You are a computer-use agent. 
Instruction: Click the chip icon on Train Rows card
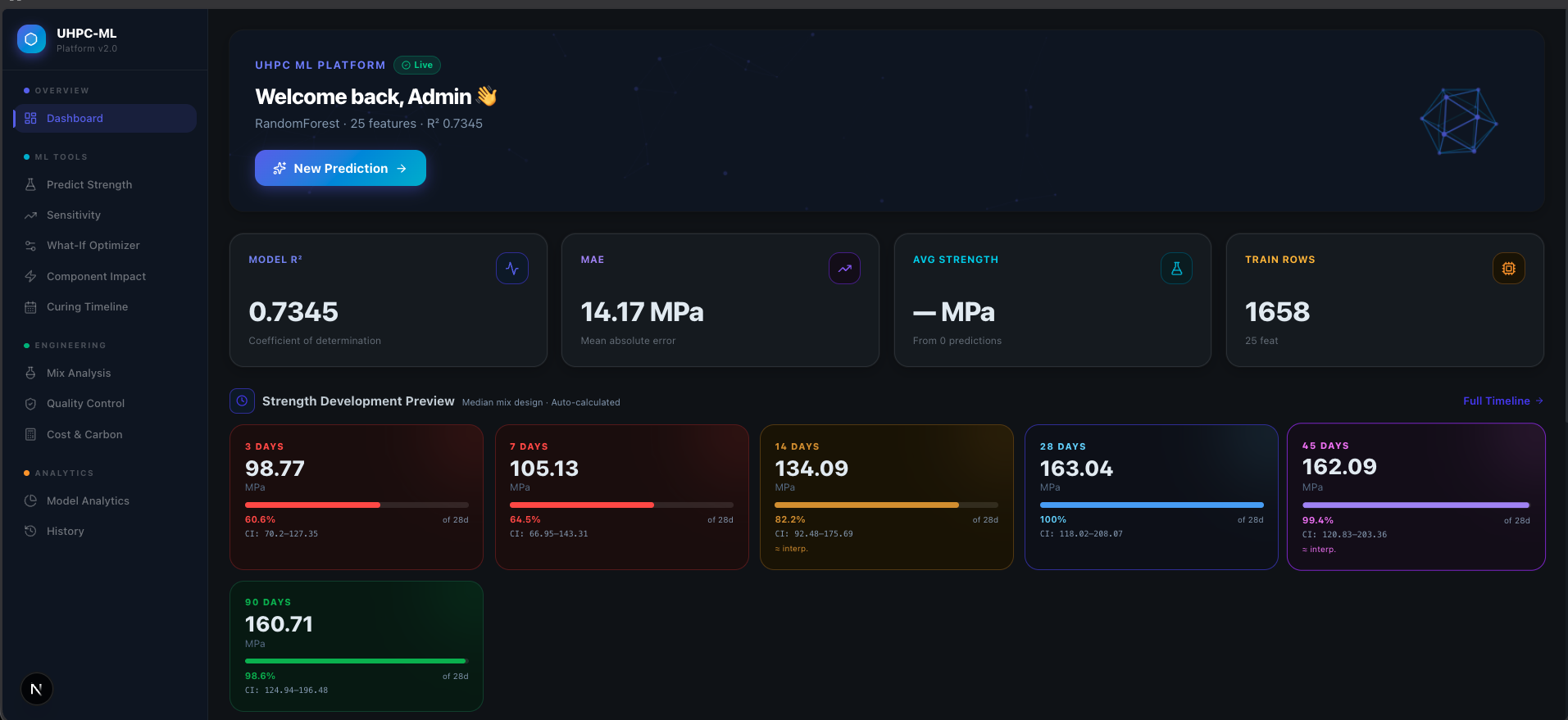[x=1508, y=269]
